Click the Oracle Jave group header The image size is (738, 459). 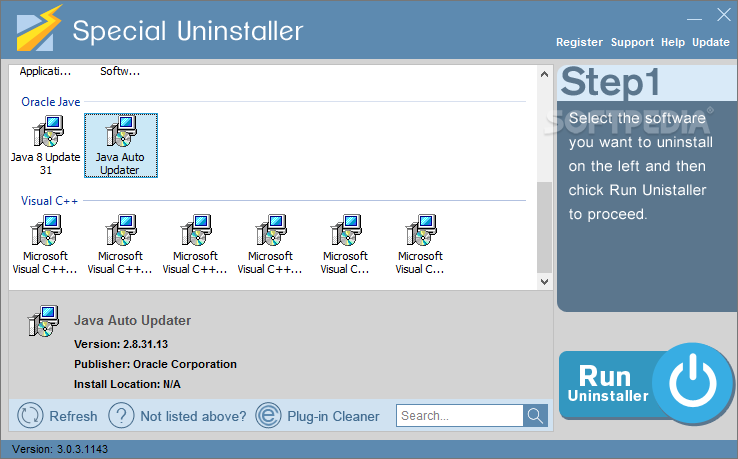click(51, 102)
